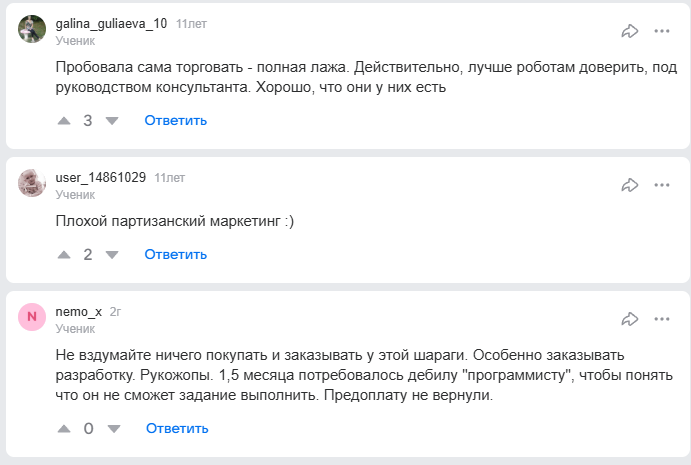Open more options for nemo_x's comment

click(x=662, y=319)
